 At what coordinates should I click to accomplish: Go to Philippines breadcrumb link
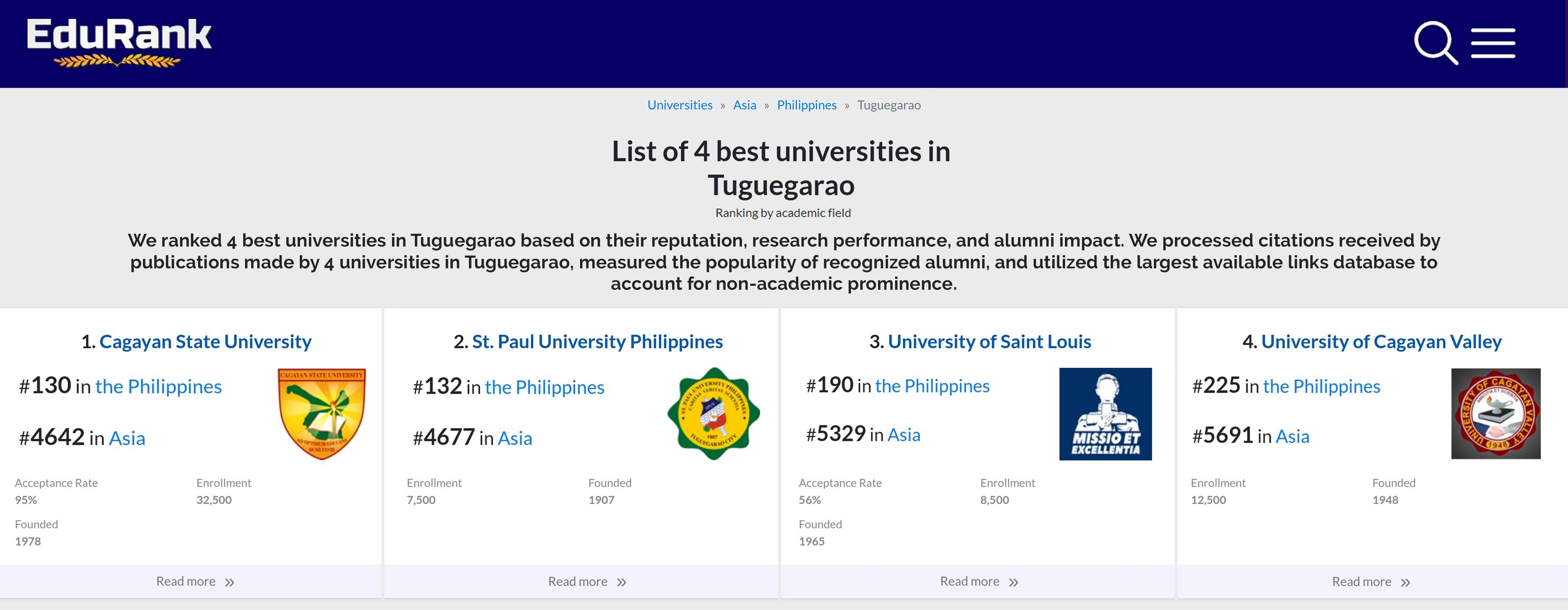[x=806, y=105]
